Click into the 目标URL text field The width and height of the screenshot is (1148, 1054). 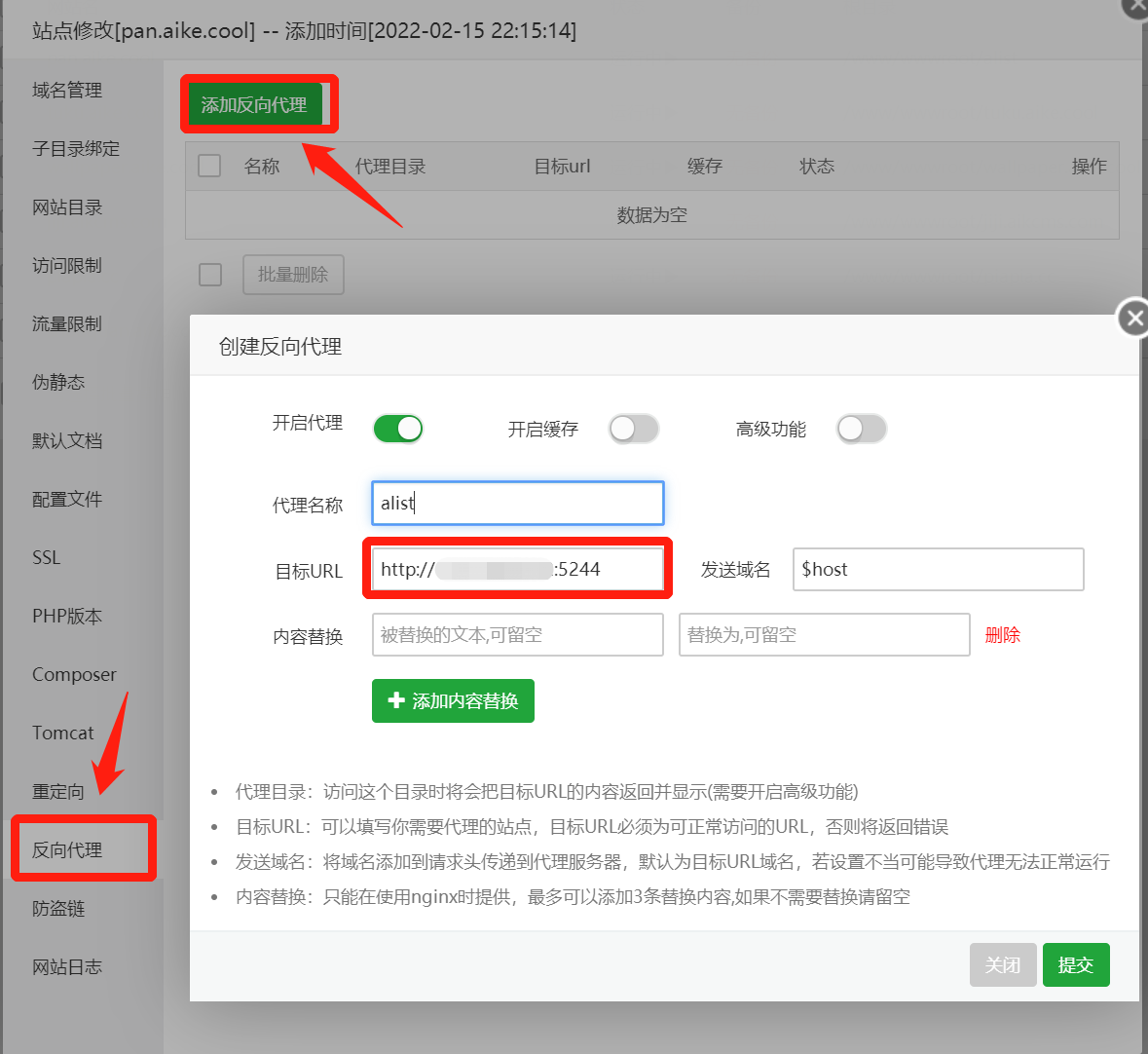517,569
